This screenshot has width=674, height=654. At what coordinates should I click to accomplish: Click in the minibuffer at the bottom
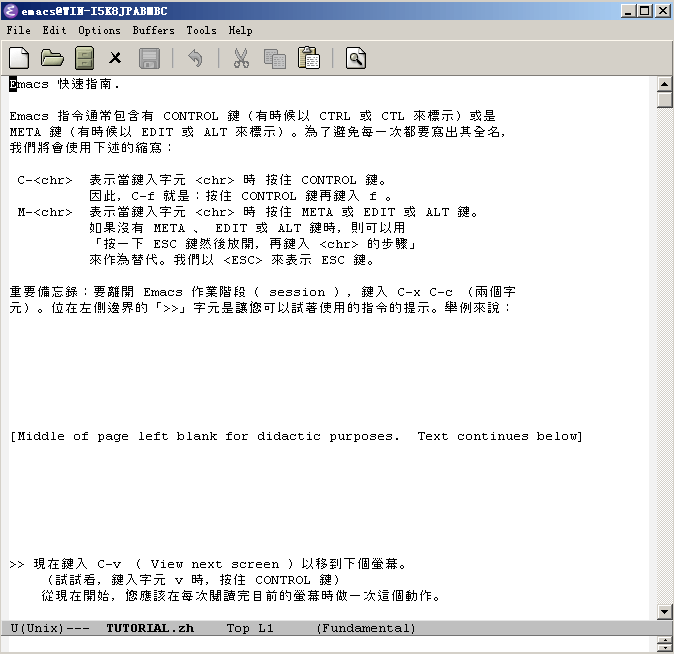(329, 645)
